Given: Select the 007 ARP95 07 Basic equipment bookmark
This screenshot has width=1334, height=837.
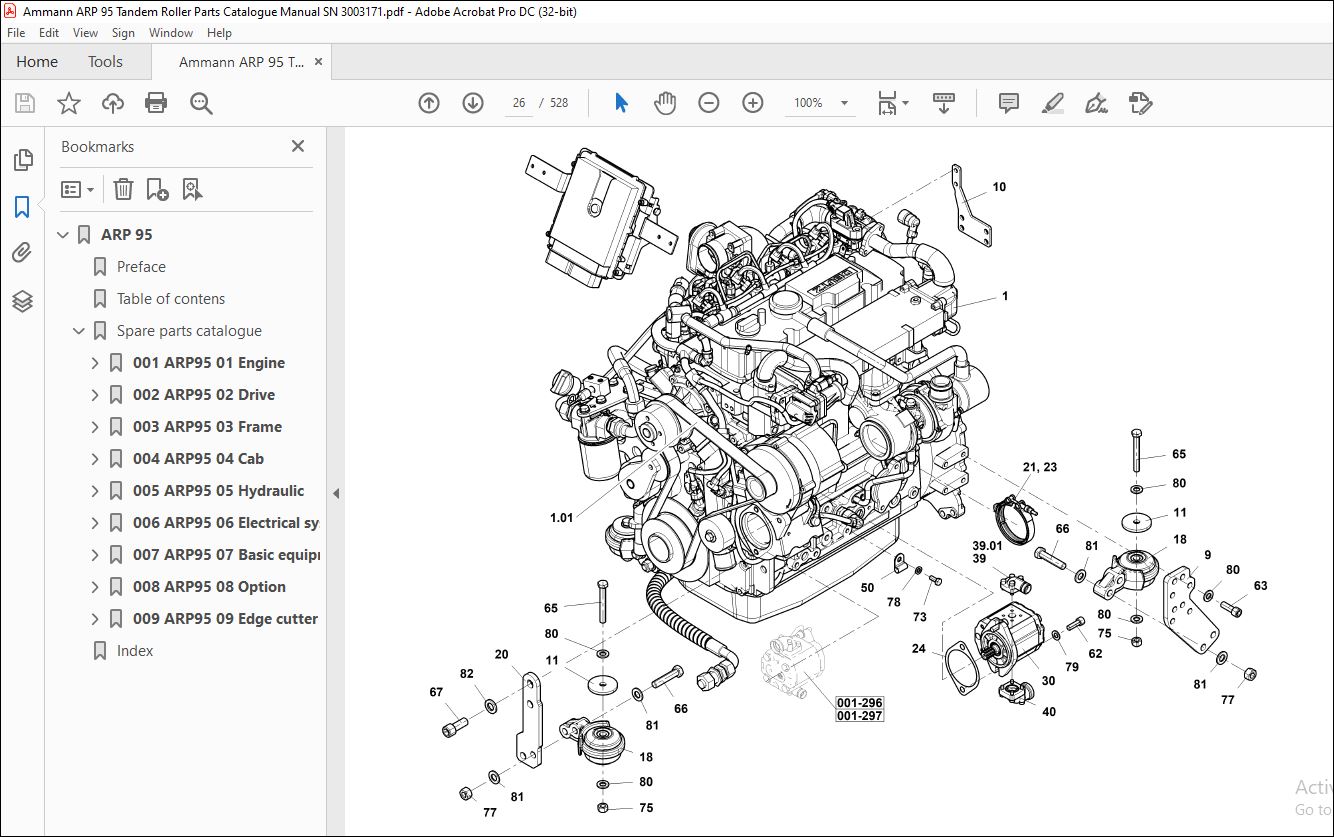Looking at the screenshot, I should click(226, 555).
